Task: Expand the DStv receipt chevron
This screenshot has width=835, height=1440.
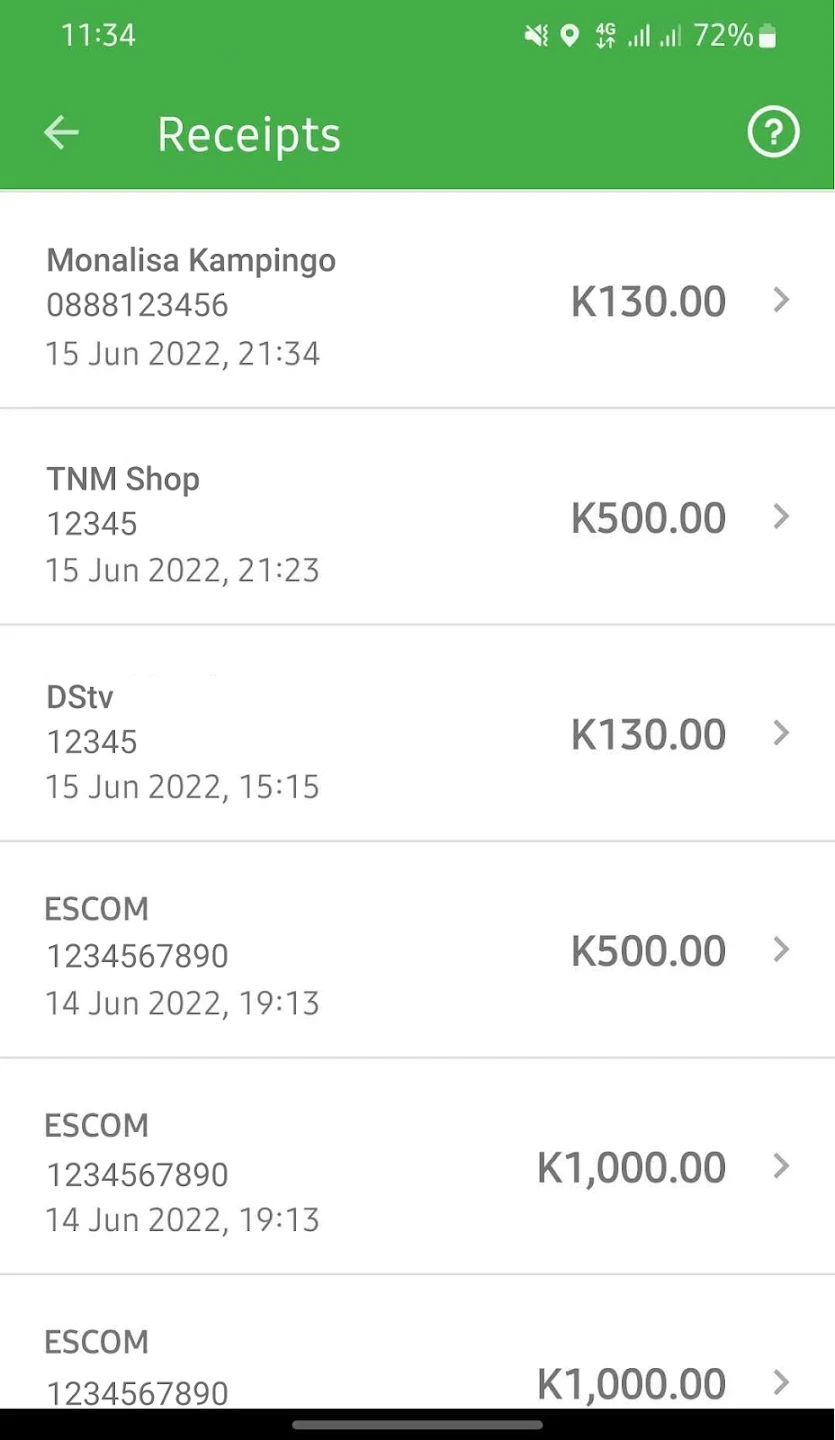Action: [x=782, y=733]
